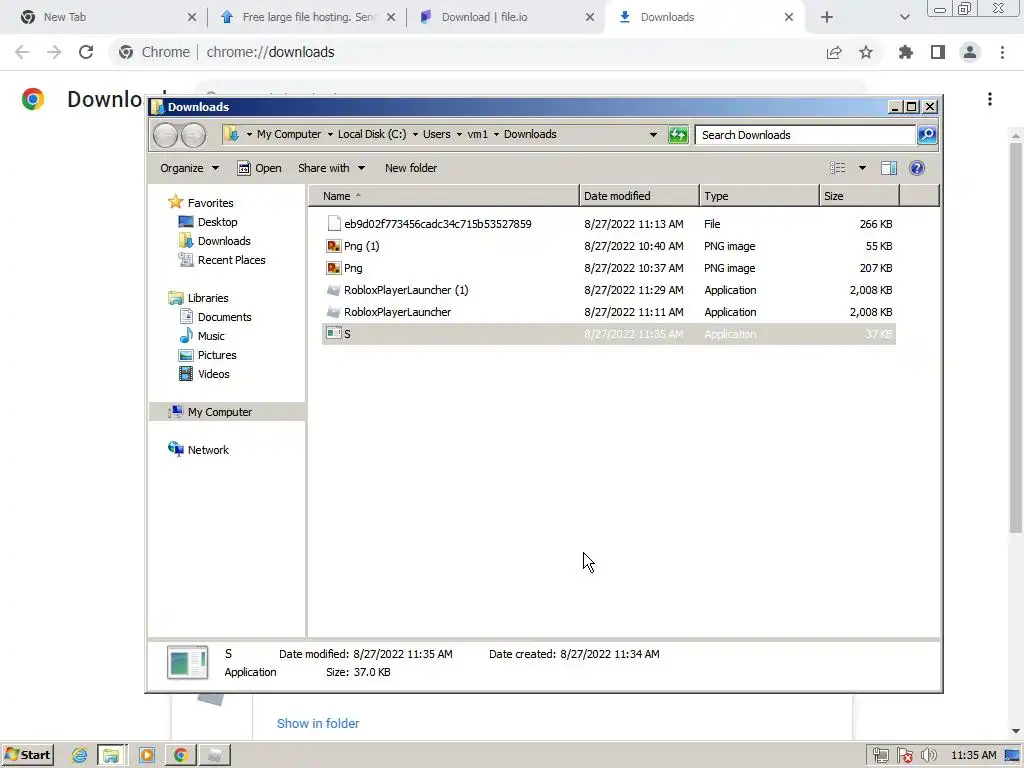
Task: Open Windows Explorer taskbar icon
Action: [111, 756]
